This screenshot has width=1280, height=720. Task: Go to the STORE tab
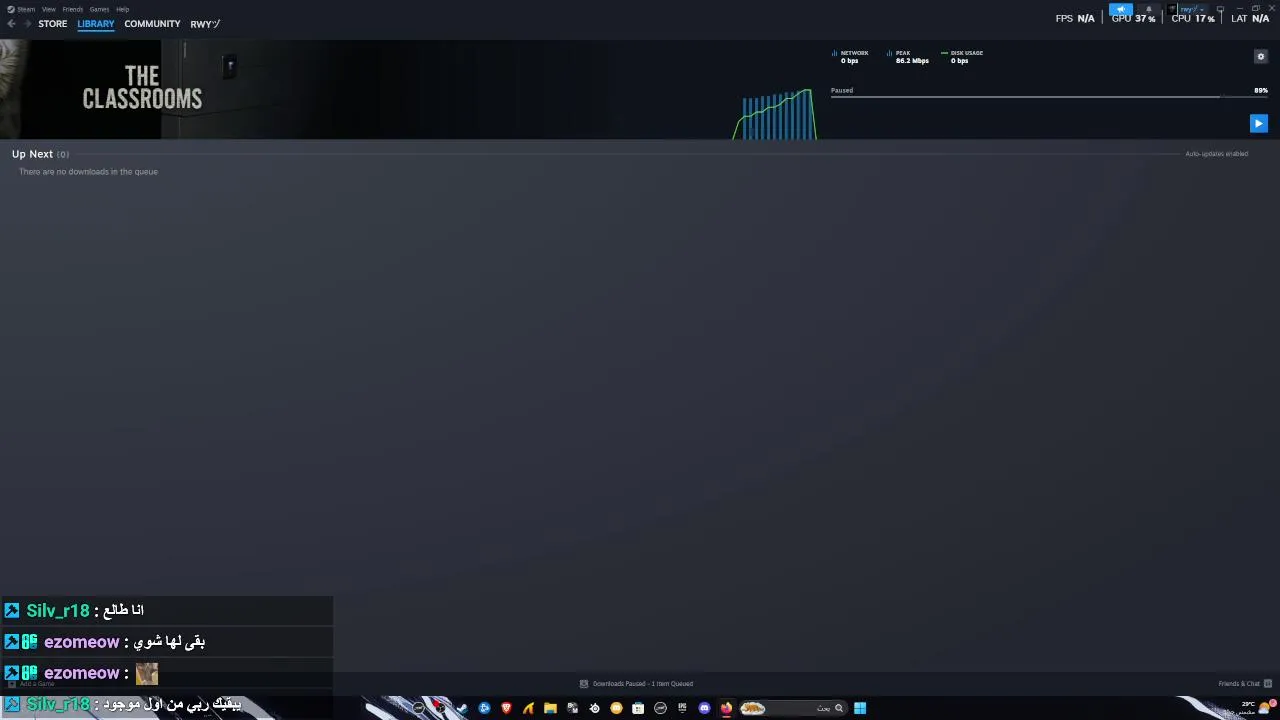[x=53, y=24]
